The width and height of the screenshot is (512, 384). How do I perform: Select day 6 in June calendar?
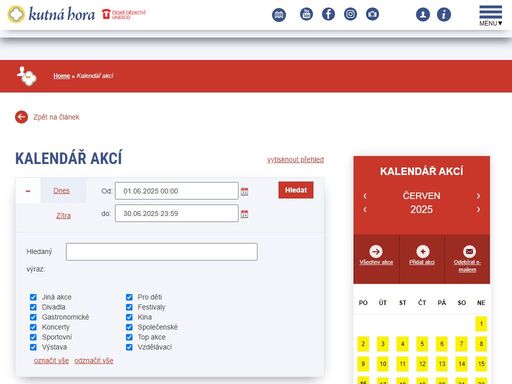coord(442,344)
